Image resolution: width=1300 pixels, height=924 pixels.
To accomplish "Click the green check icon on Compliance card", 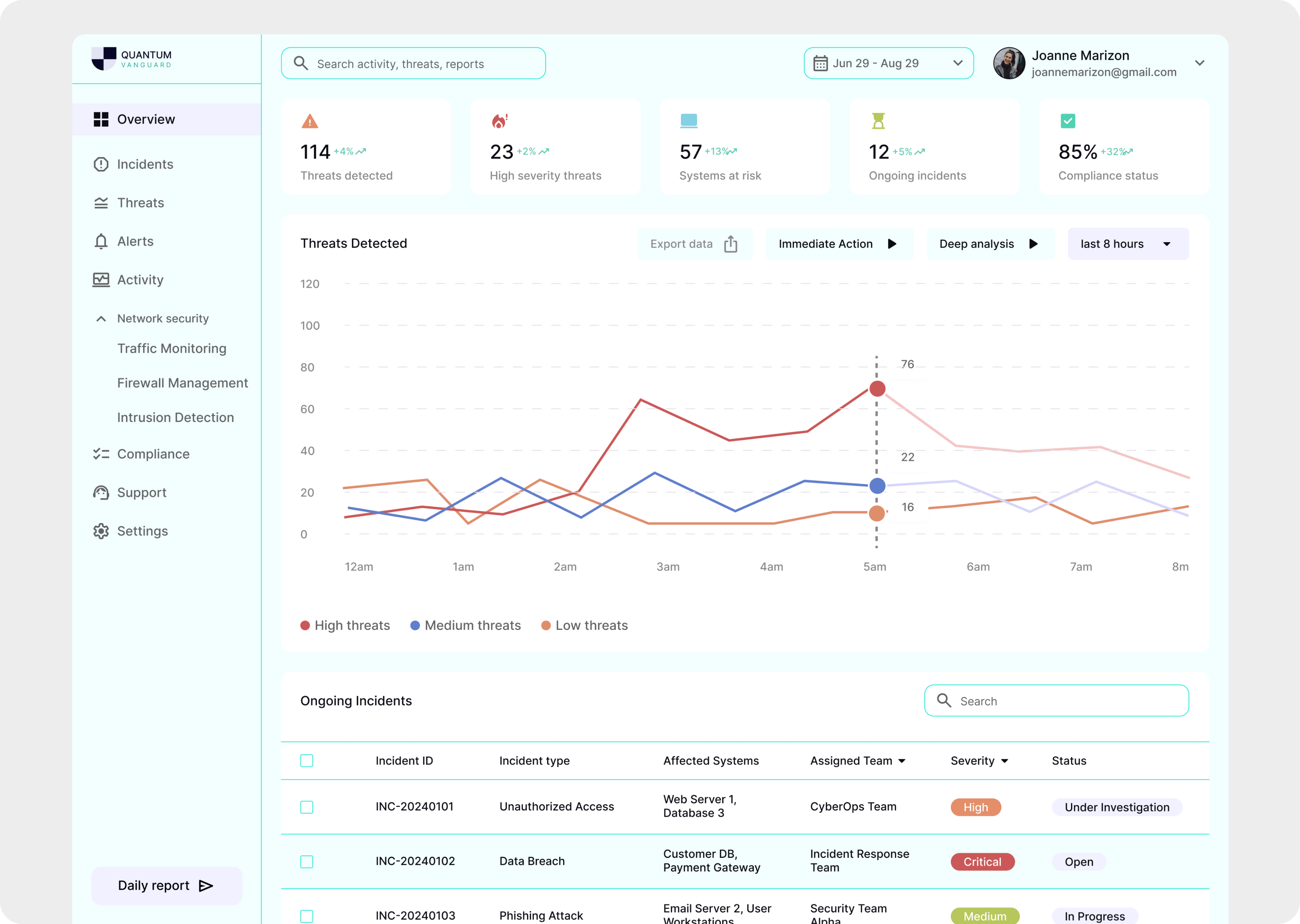I will tap(1068, 121).
